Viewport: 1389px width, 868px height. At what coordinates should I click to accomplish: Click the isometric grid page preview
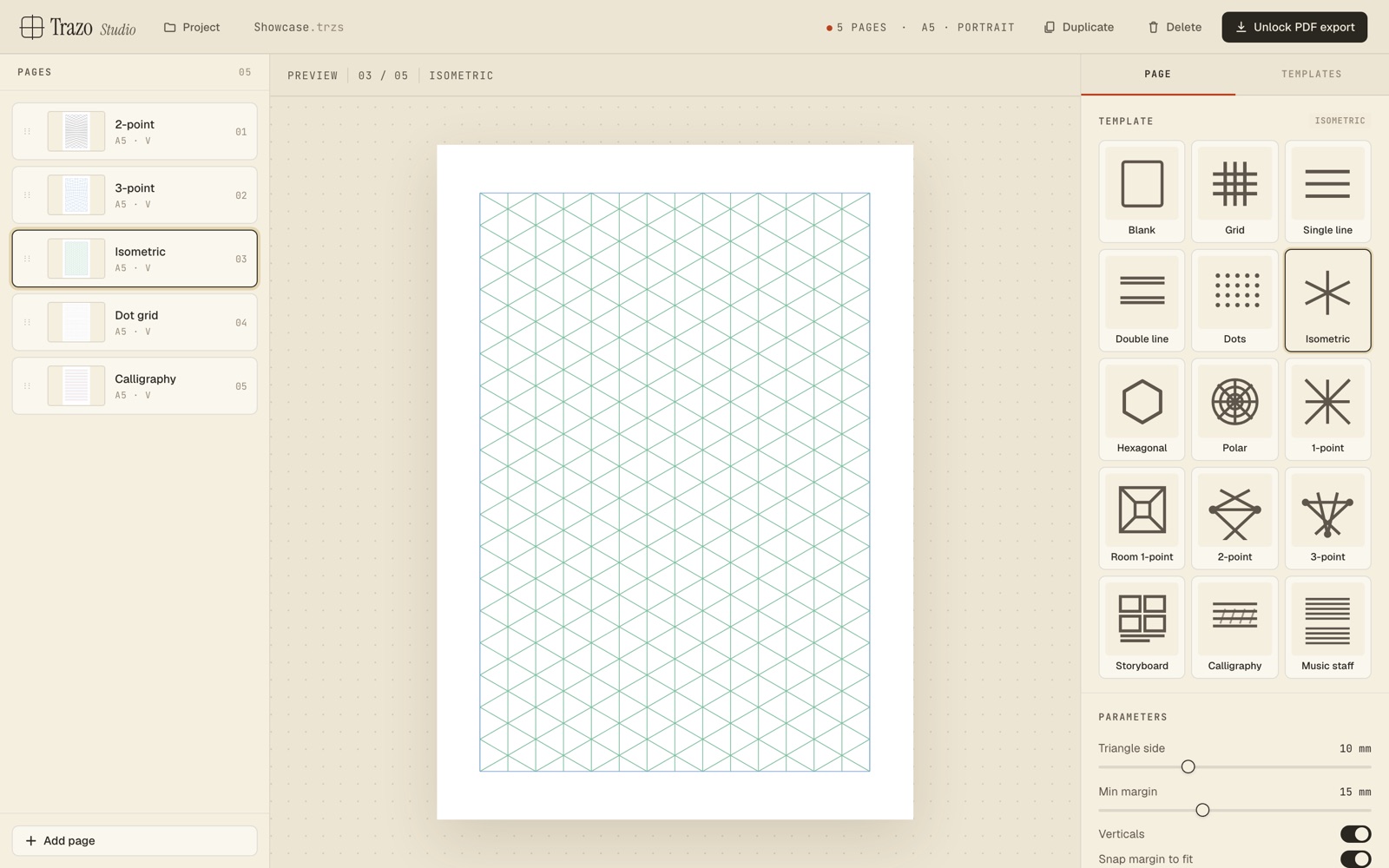pyautogui.click(x=675, y=482)
